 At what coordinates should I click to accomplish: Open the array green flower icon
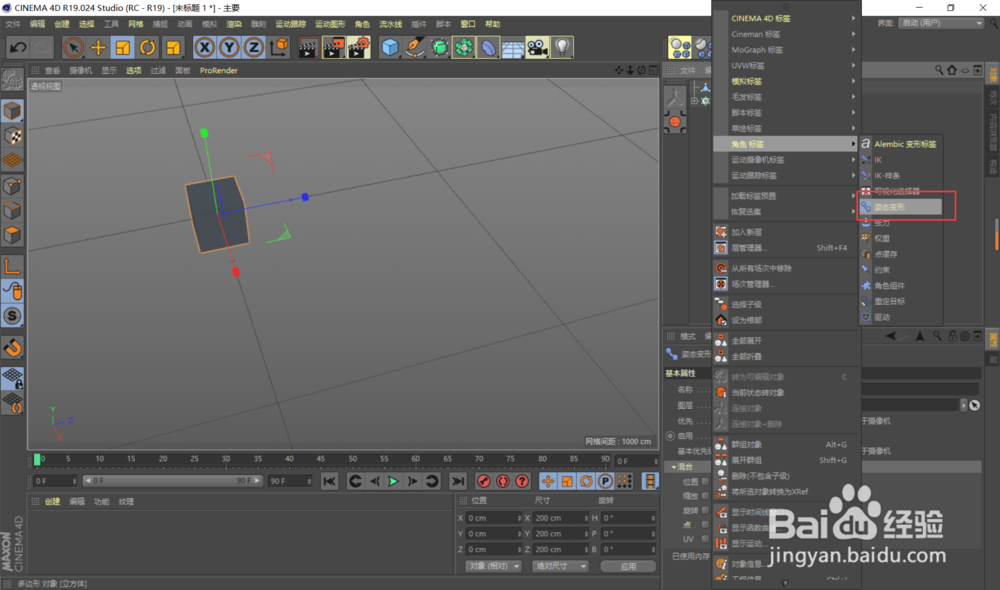(464, 47)
